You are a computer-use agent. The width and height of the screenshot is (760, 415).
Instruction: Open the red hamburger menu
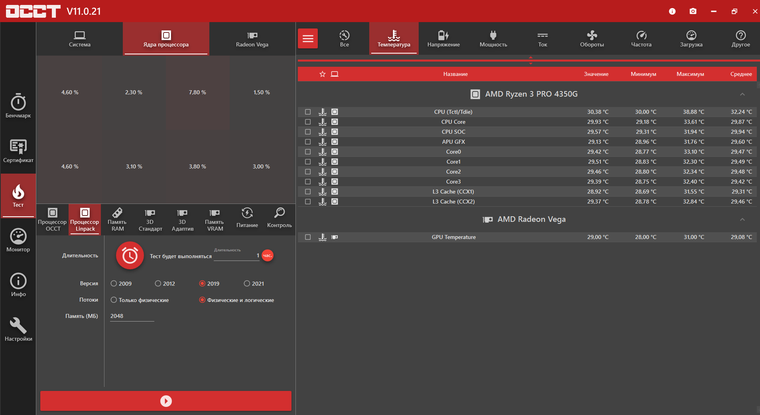point(308,38)
